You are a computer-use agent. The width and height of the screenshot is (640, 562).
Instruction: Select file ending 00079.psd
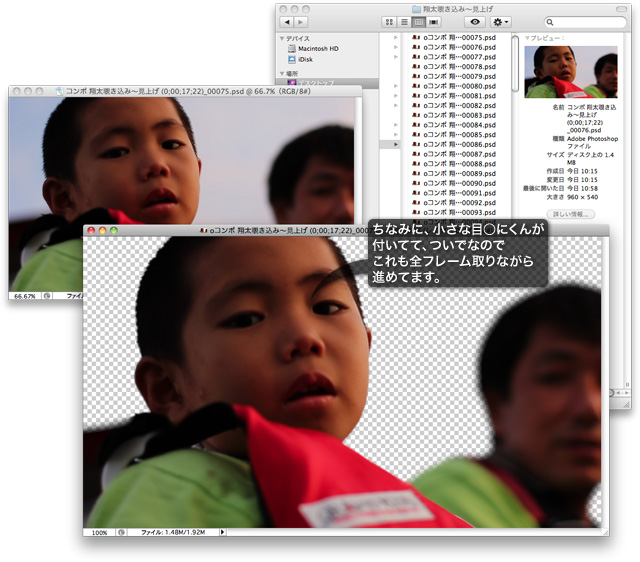click(x=454, y=76)
